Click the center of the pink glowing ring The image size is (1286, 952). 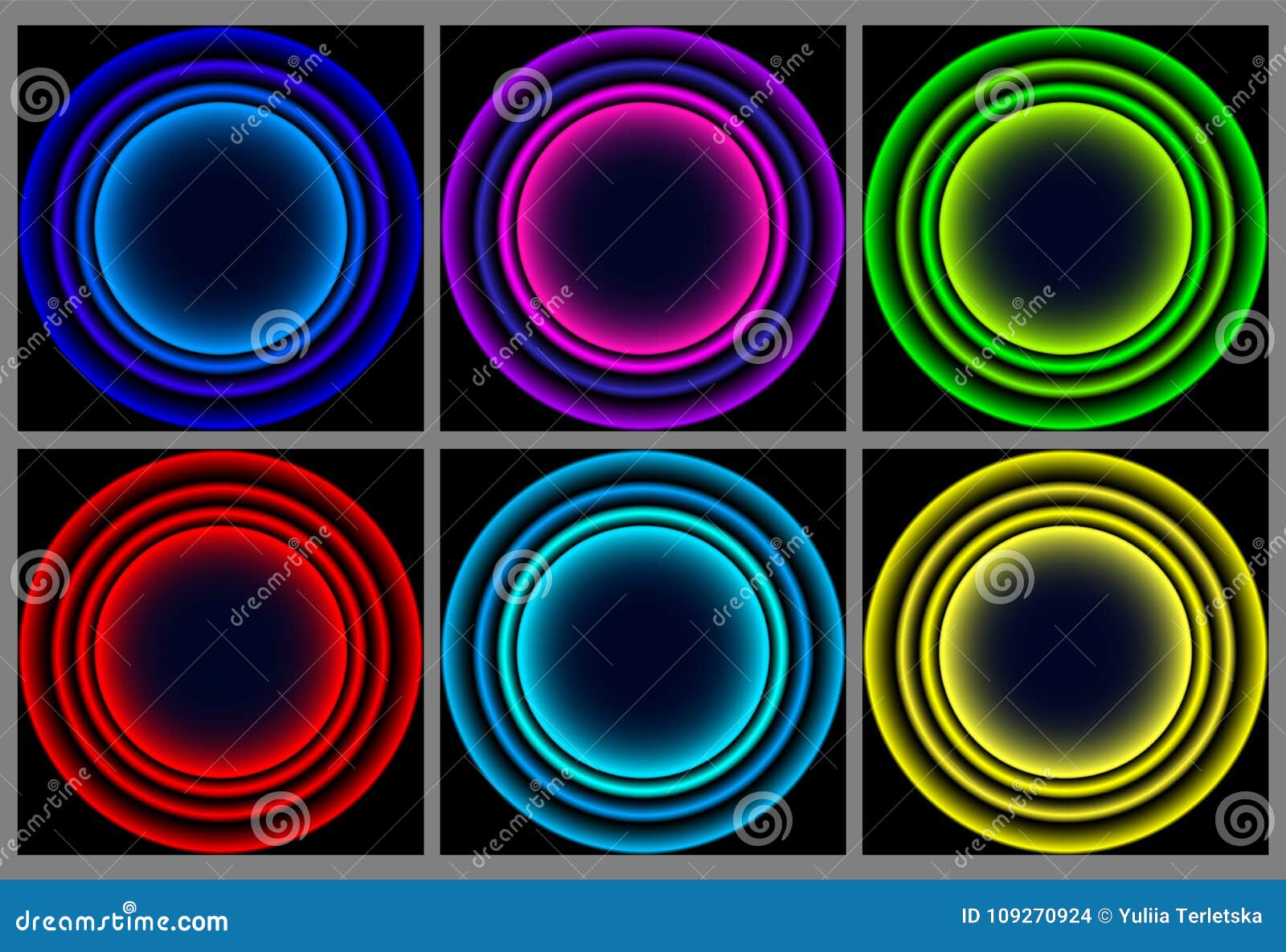coord(643,229)
